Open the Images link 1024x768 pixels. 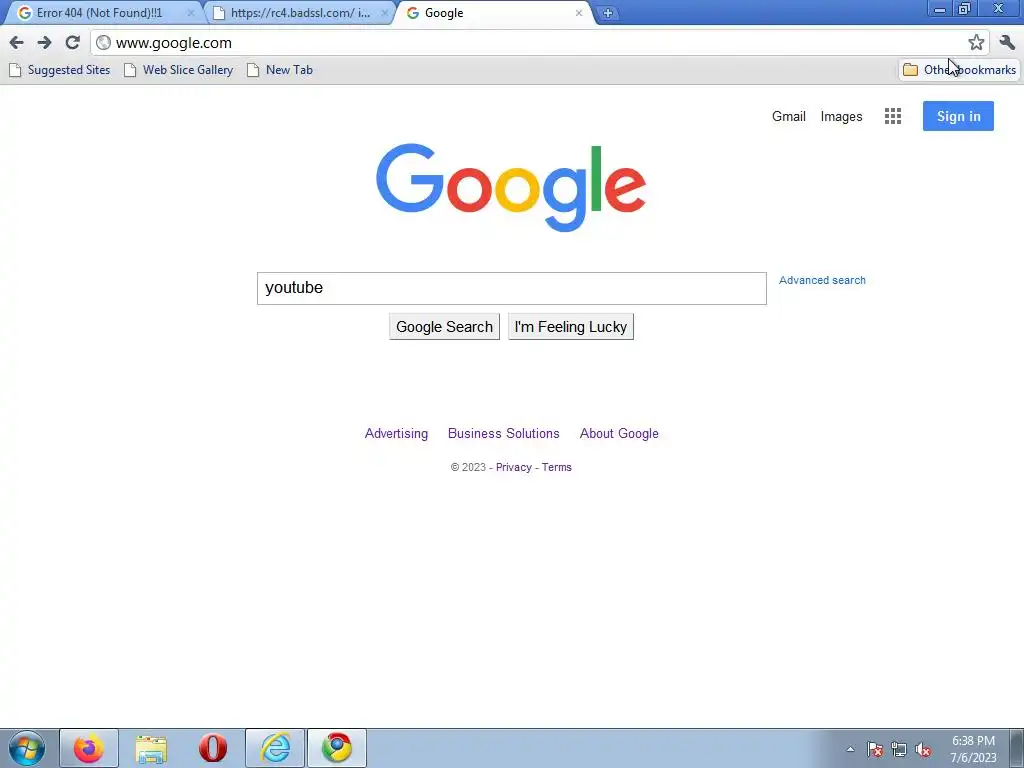click(x=841, y=117)
